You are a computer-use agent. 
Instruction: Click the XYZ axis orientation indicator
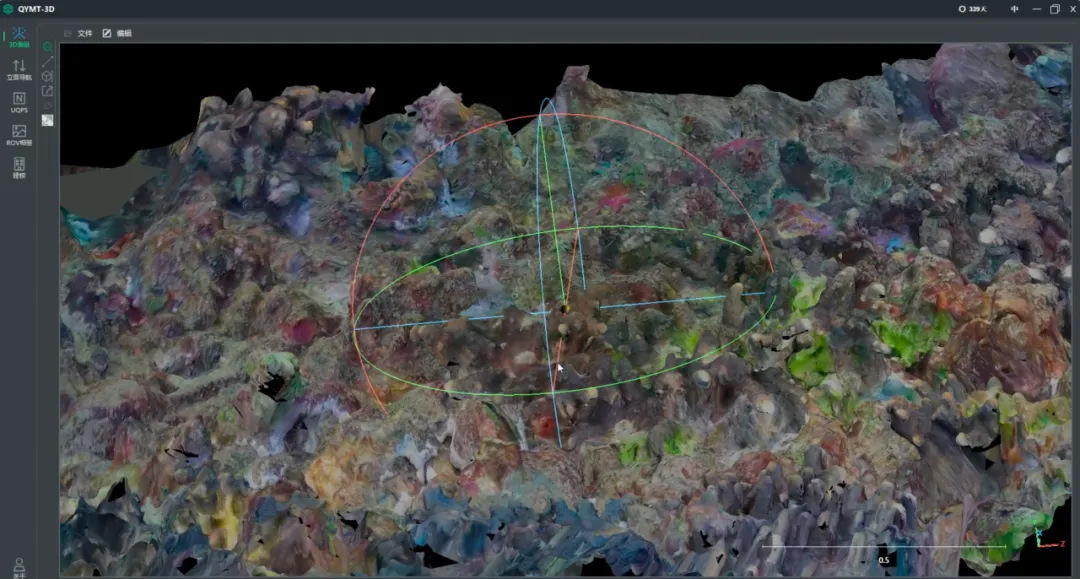pyautogui.click(x=1048, y=538)
